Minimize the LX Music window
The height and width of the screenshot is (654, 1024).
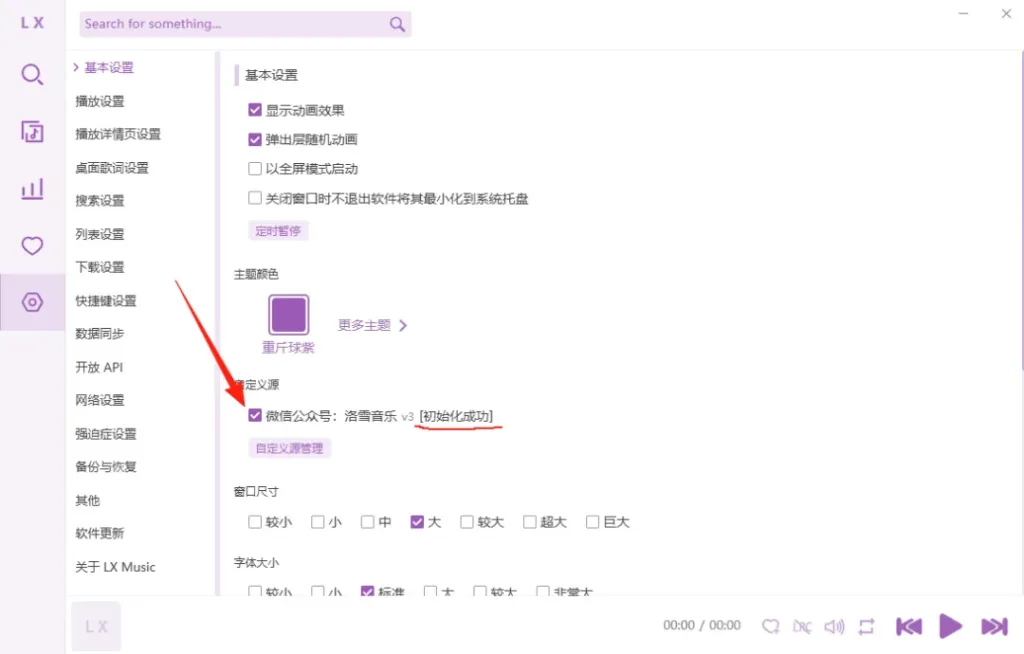963,14
